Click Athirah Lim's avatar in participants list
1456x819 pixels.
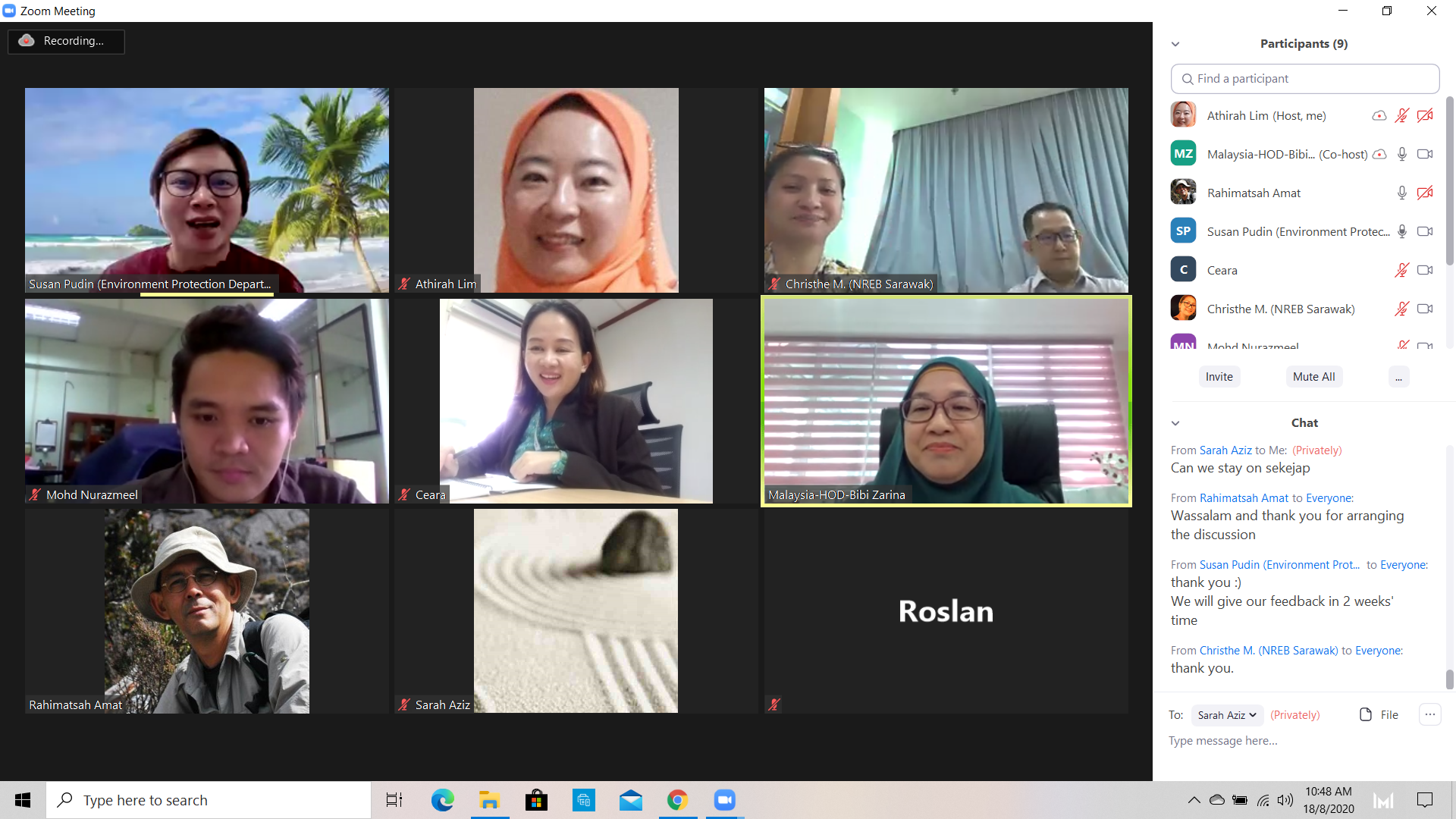1183,115
